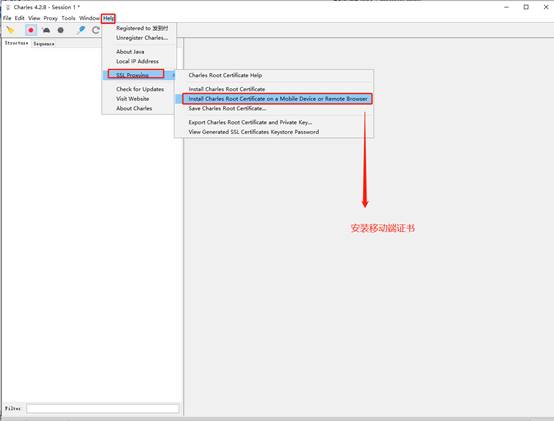Select Check for Updates
Screen dimensions: 554x421
(x=139, y=89)
